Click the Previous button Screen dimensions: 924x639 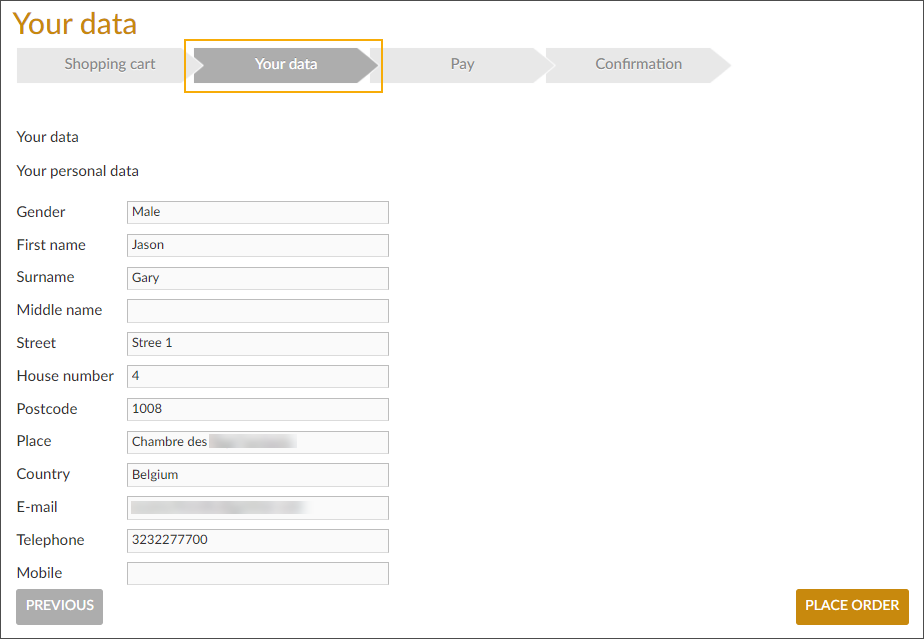coord(60,606)
